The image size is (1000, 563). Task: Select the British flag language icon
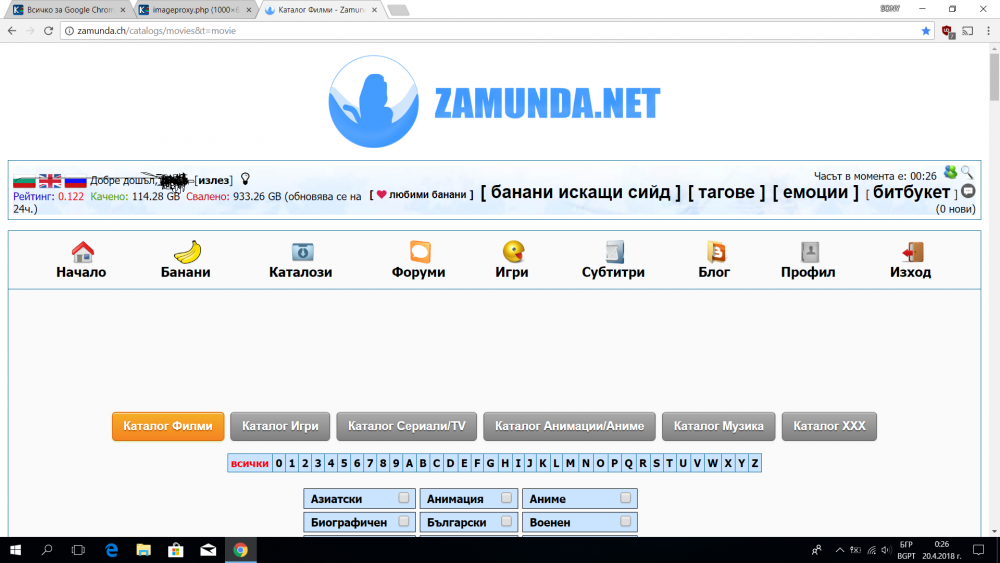[50, 180]
